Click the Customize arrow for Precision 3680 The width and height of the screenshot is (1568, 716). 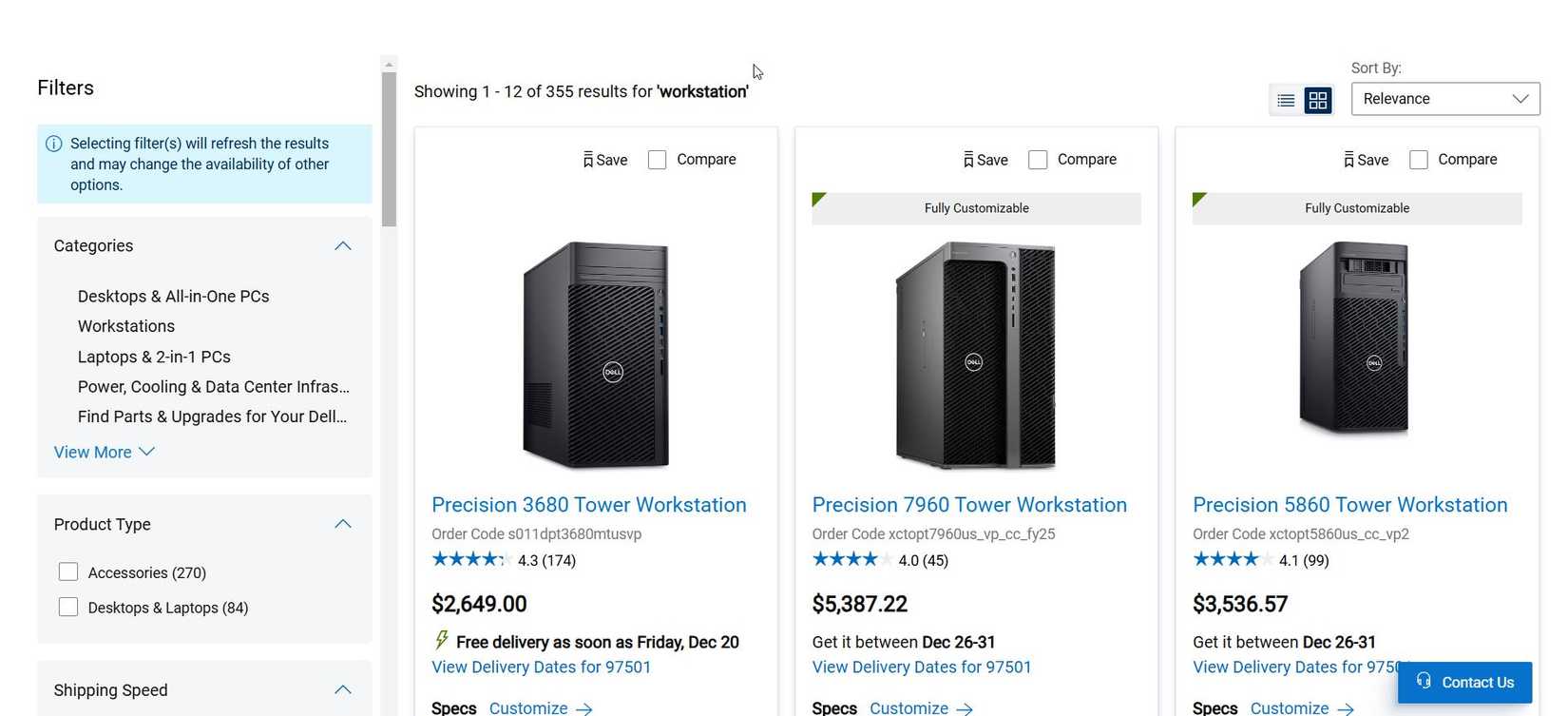pos(583,708)
